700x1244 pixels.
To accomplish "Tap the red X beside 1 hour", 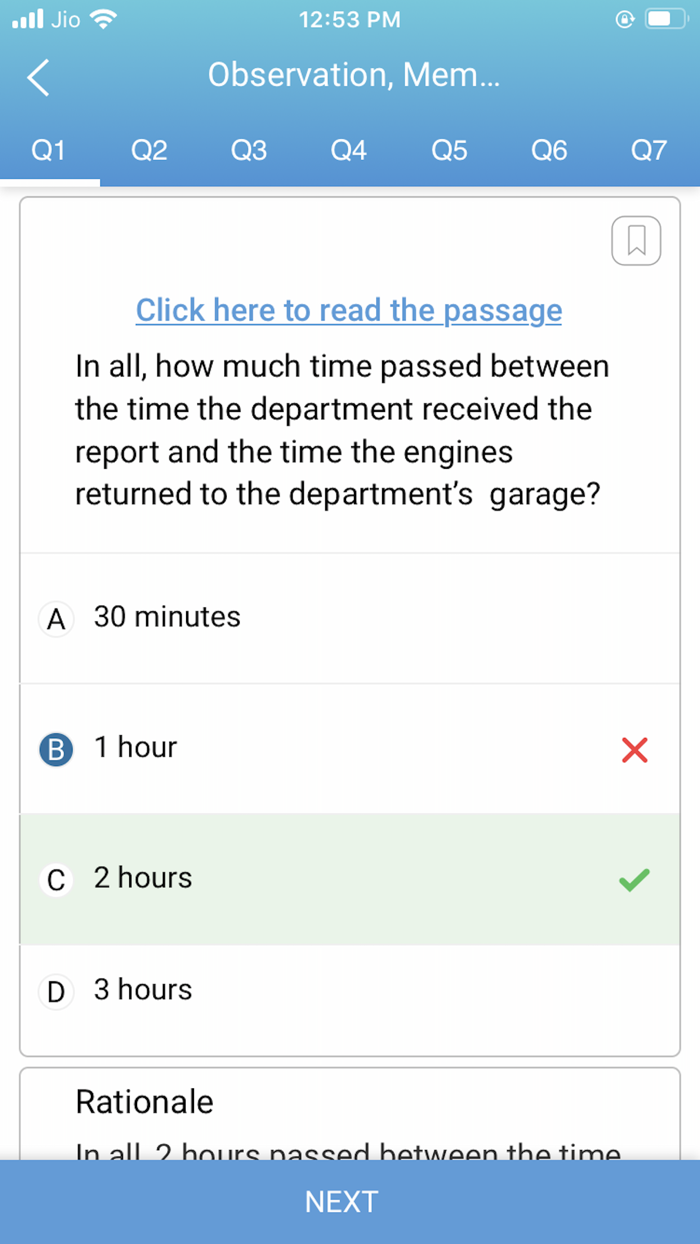I will click(x=634, y=749).
